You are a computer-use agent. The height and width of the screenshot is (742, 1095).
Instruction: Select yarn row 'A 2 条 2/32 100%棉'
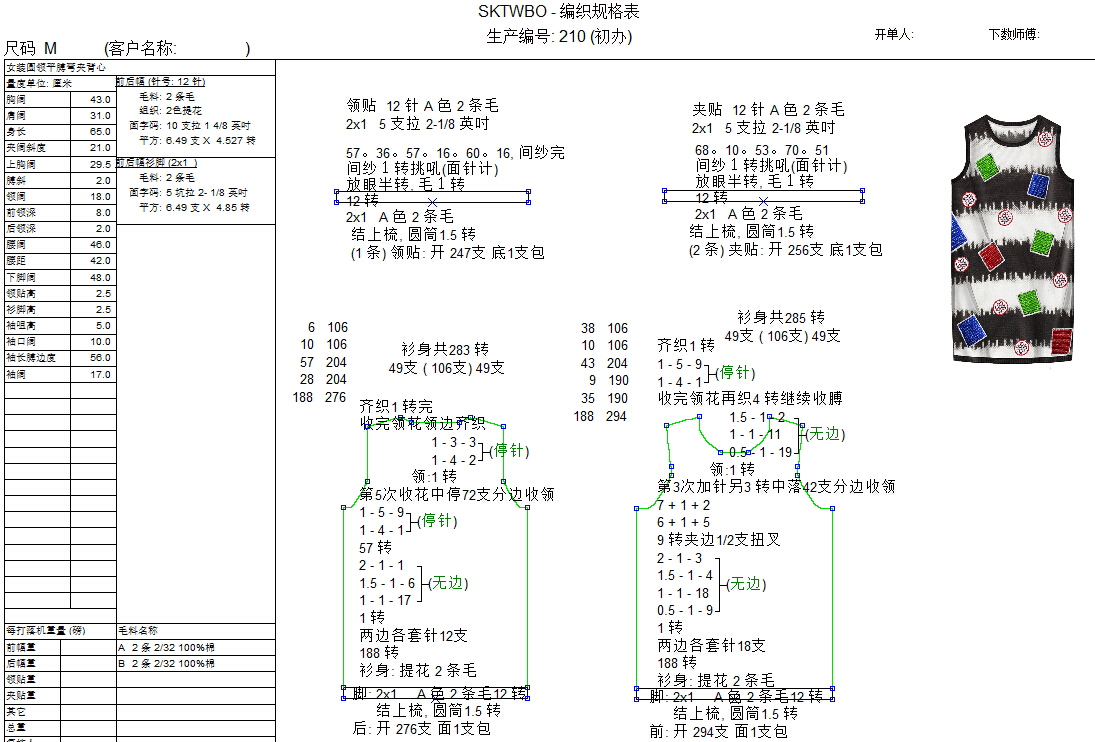pyautogui.click(x=166, y=647)
